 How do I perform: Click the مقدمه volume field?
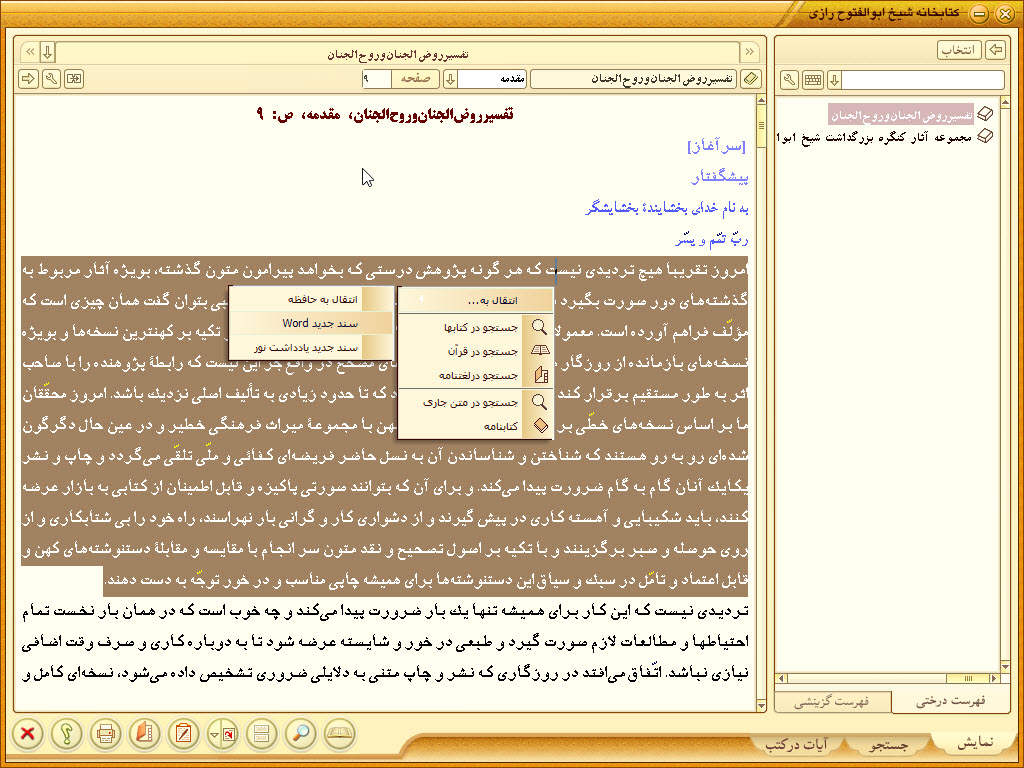(493, 79)
